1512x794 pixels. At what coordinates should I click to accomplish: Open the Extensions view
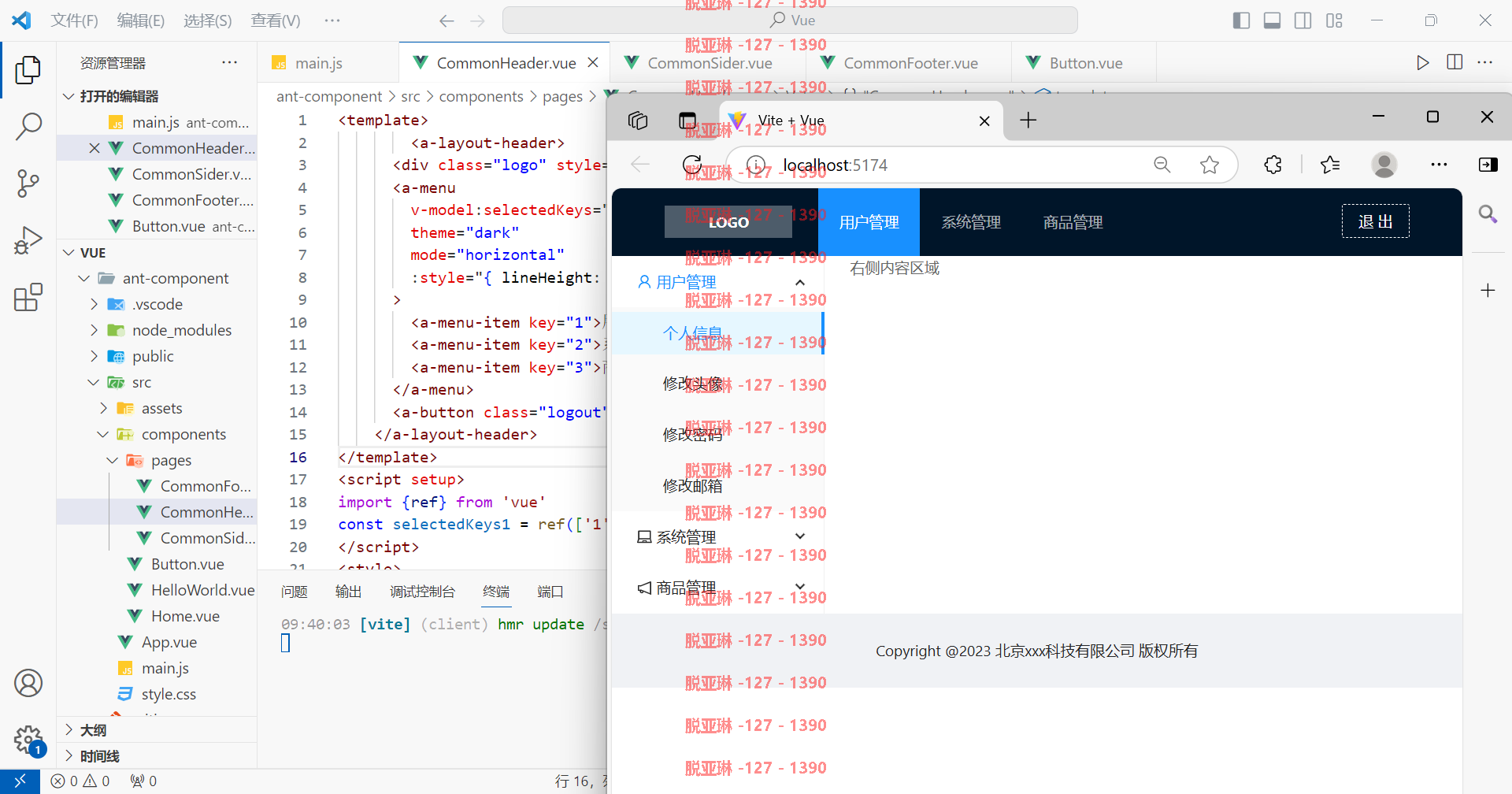point(28,297)
